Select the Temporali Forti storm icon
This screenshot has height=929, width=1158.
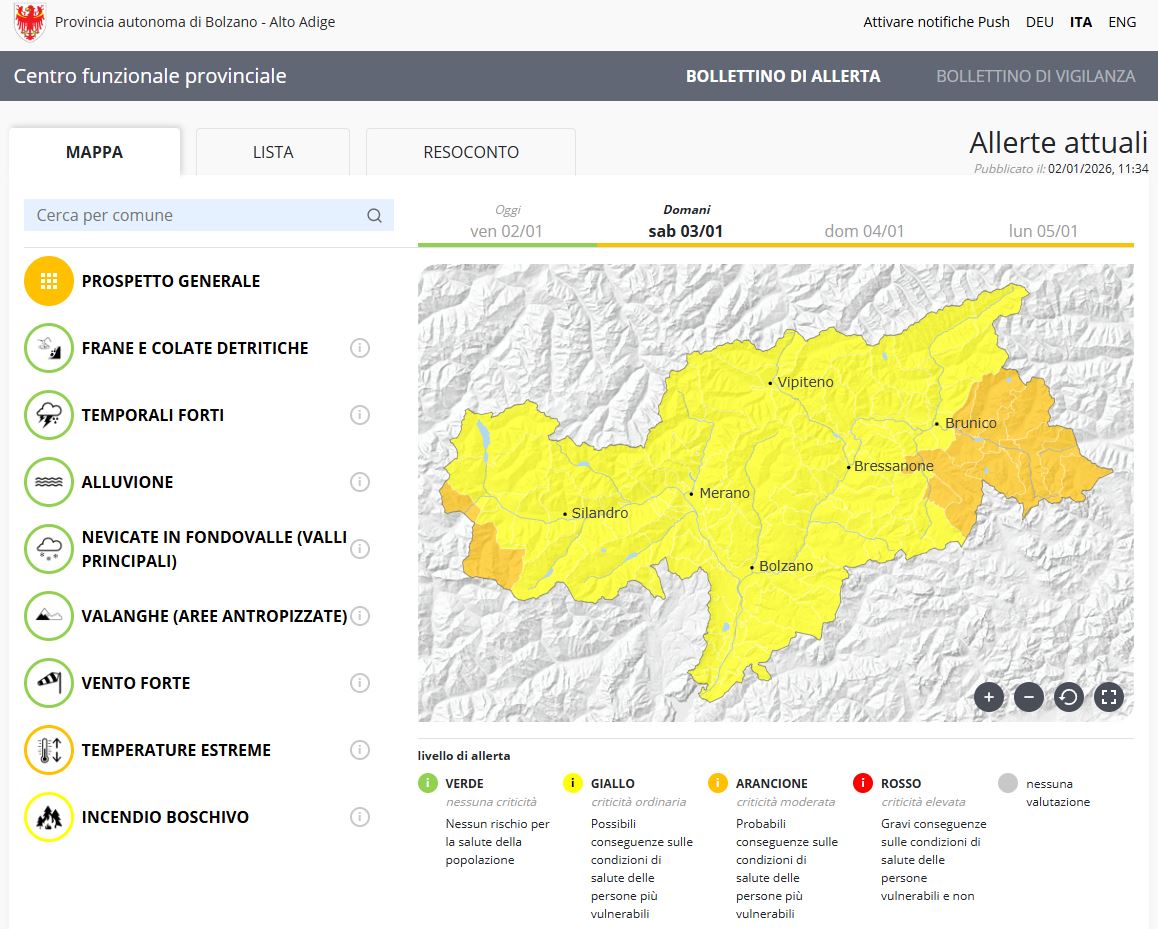click(49, 415)
